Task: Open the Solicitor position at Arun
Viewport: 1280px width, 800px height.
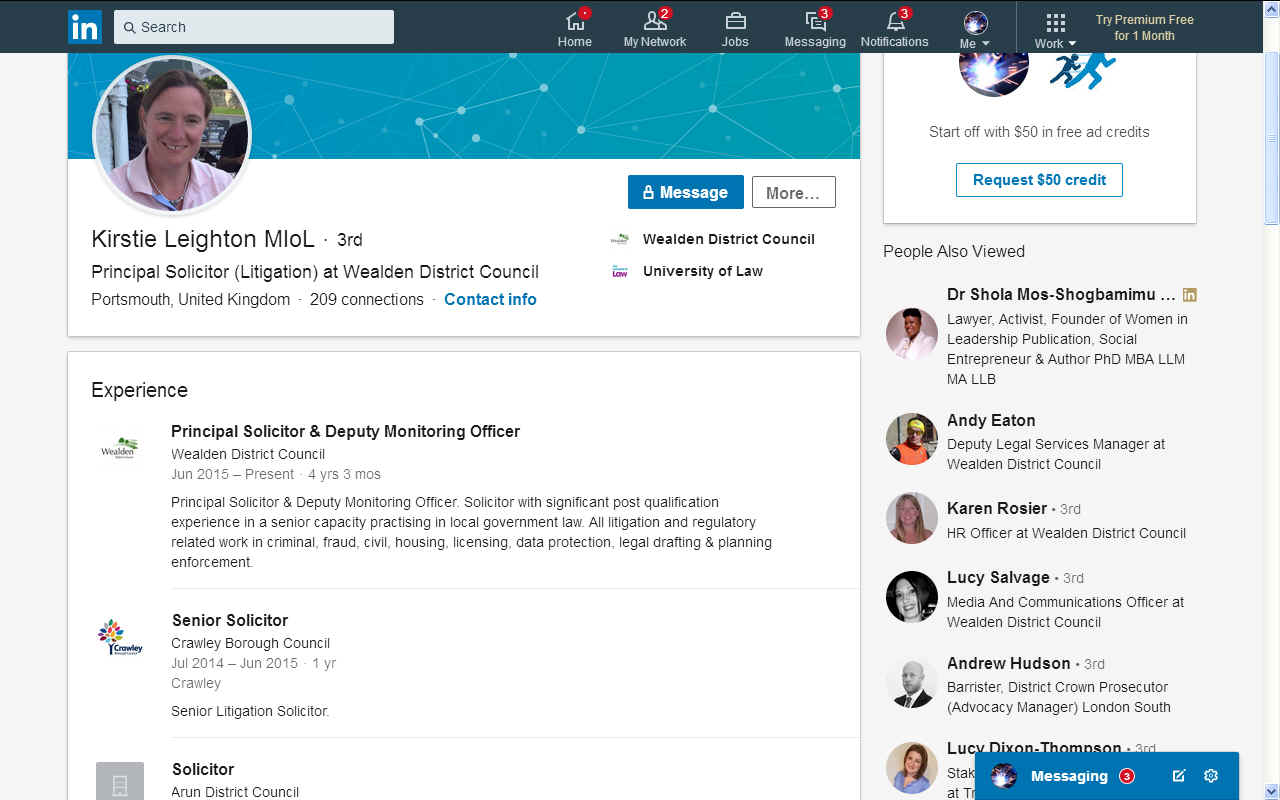Action: tap(203, 769)
